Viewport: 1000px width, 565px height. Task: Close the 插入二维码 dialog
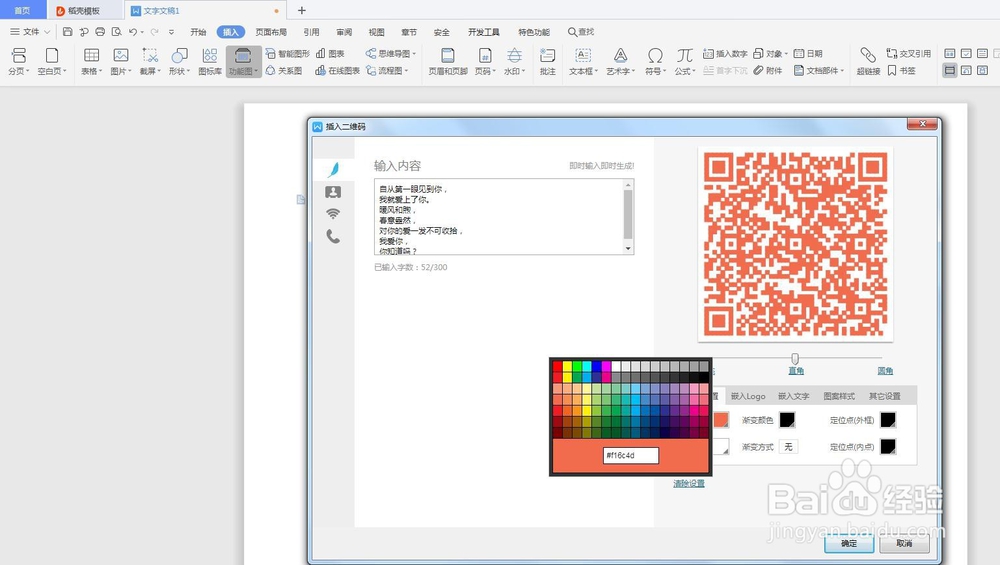922,124
